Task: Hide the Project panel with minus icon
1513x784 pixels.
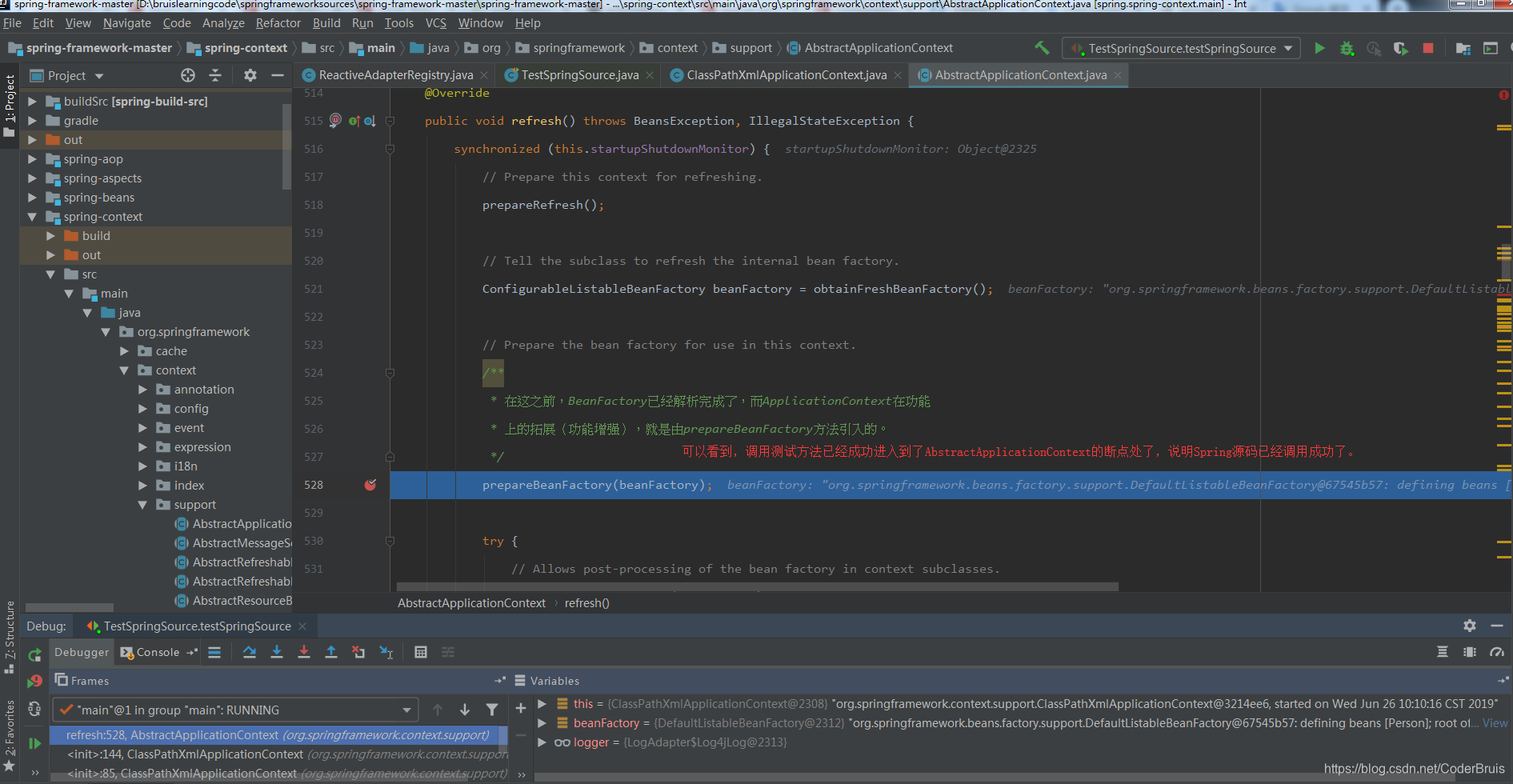Action: point(278,75)
